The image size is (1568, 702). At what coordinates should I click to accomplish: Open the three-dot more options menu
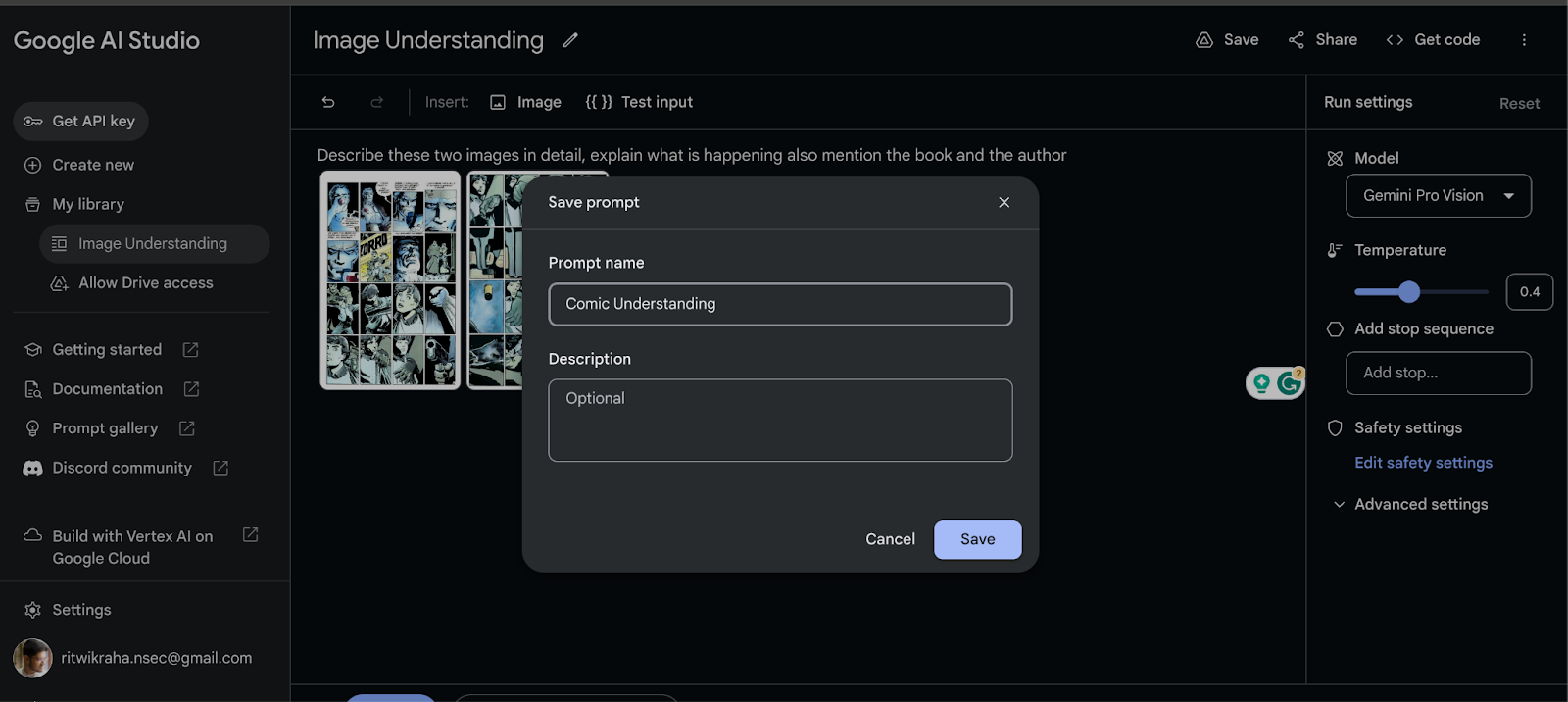(x=1524, y=40)
